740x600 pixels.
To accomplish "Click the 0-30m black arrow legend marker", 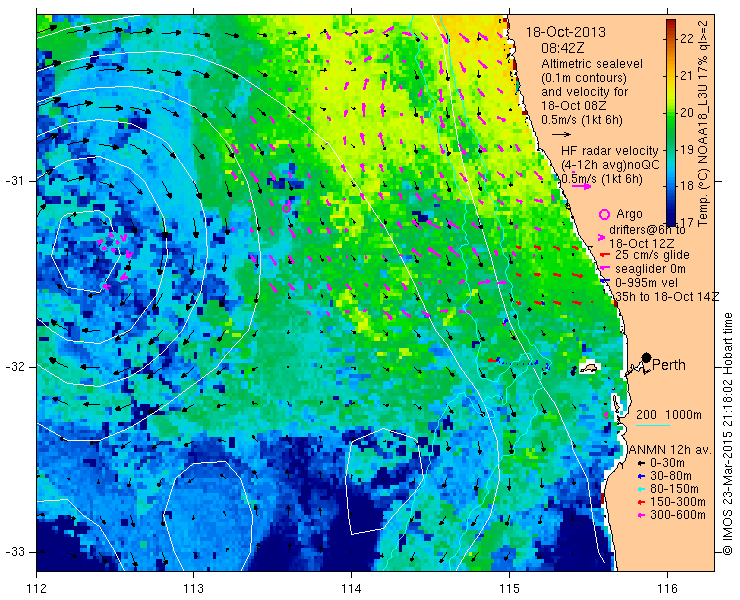I will click(641, 464).
